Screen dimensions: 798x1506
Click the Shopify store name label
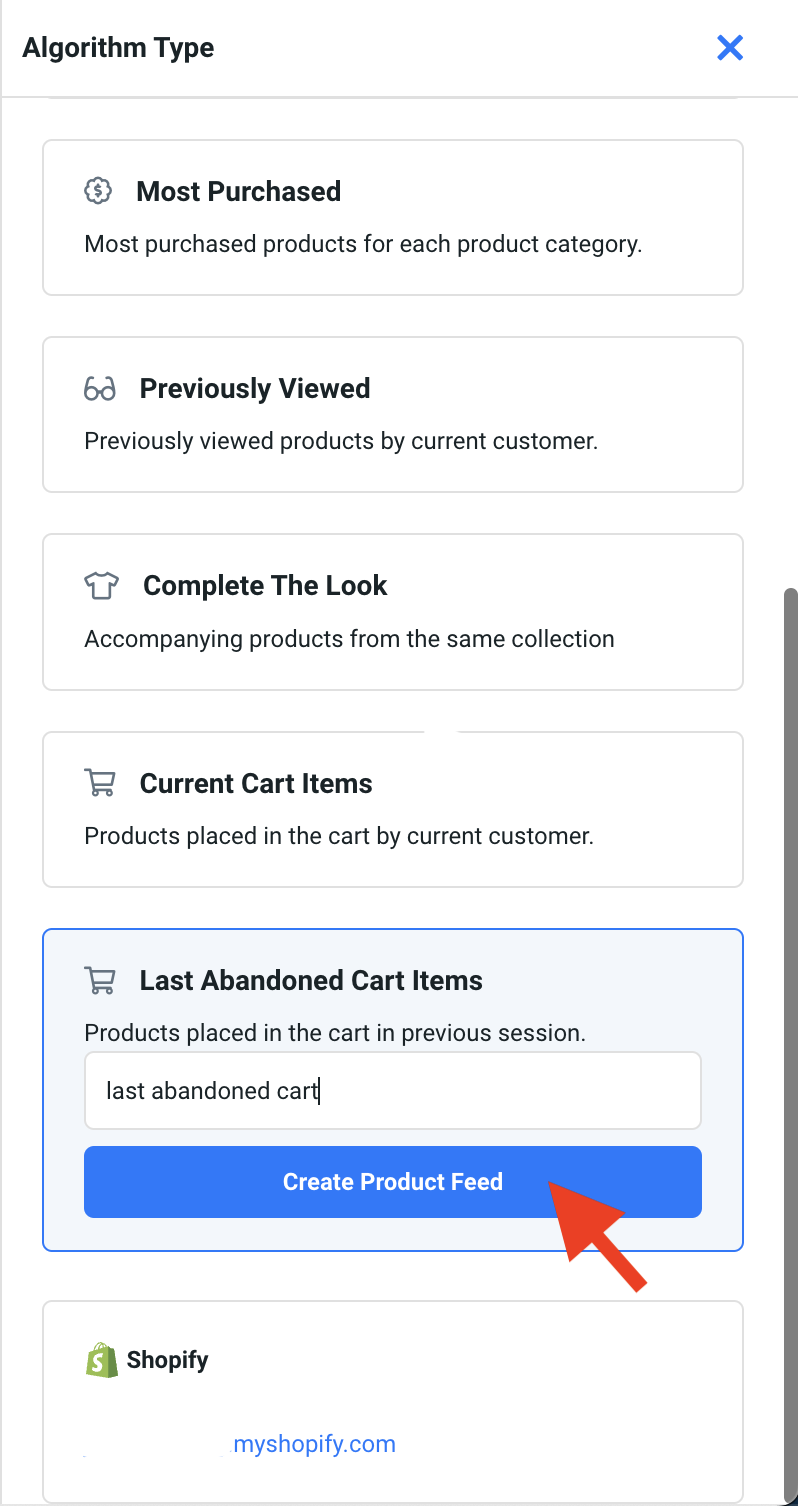coord(167,1360)
